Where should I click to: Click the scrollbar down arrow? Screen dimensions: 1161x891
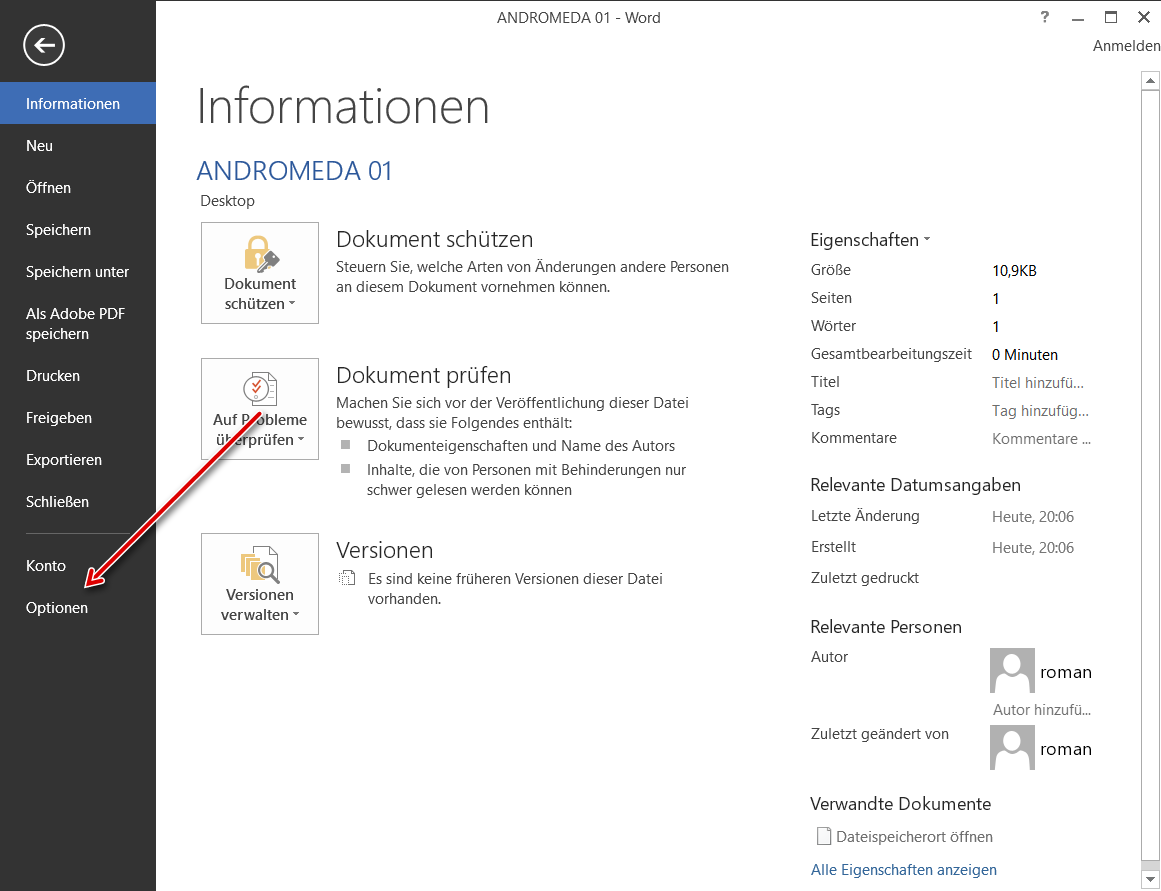[1150, 878]
